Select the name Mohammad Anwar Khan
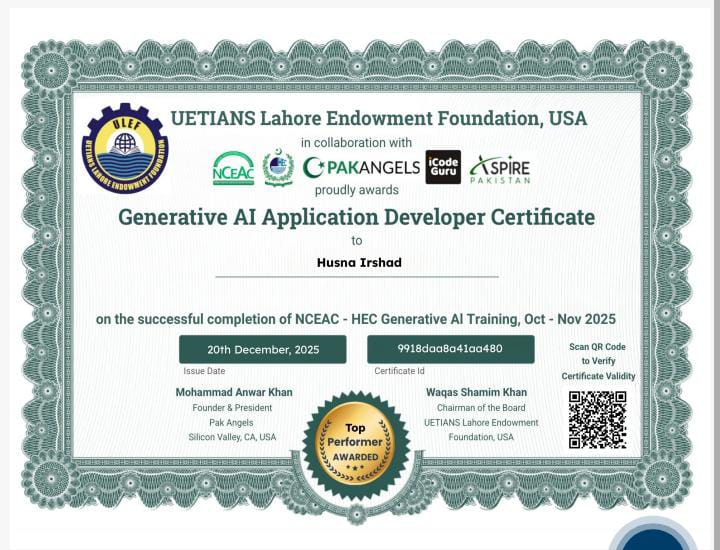720x550 pixels. [x=234, y=392]
